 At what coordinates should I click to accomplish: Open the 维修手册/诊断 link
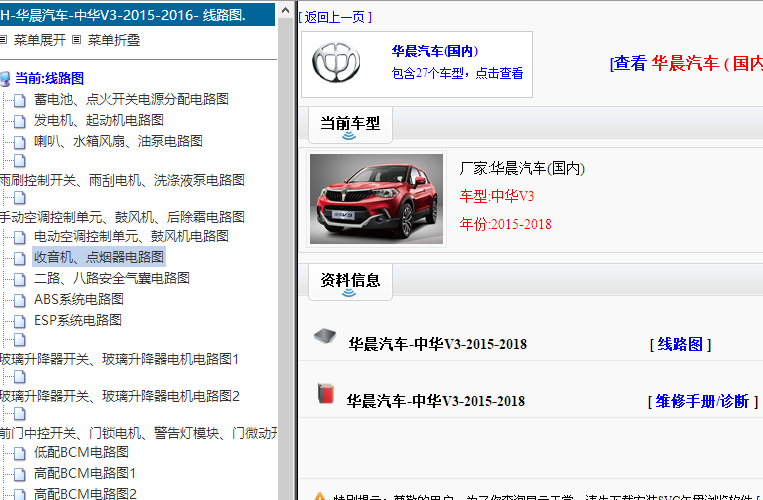pos(702,401)
